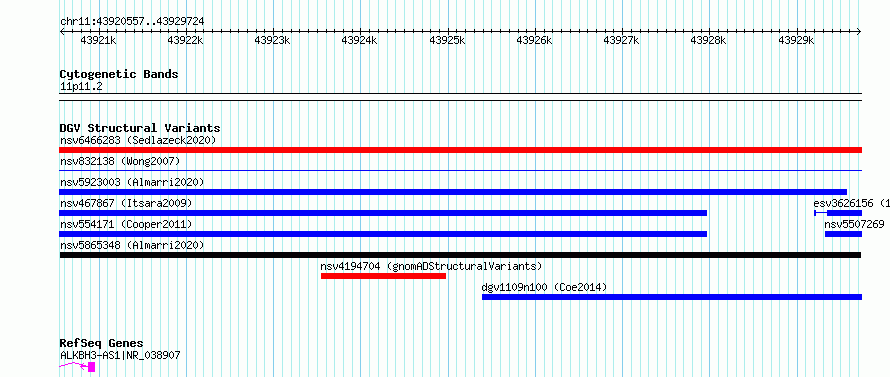The image size is (890, 377).
Task: Click the Cytogenetic Bands track title
Action: (119, 74)
